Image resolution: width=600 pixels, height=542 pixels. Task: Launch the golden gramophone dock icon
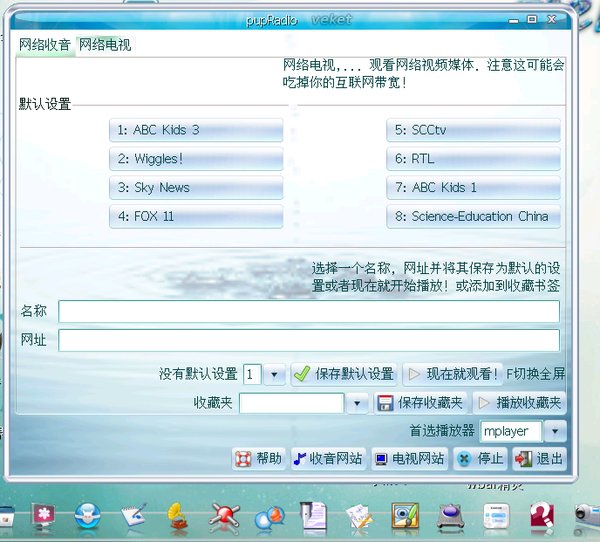[x=177, y=515]
